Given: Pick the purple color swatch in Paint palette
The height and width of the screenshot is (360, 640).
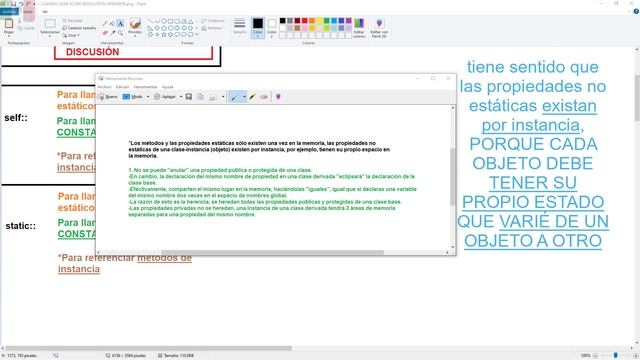Looking at the screenshot, I should 349,20.
